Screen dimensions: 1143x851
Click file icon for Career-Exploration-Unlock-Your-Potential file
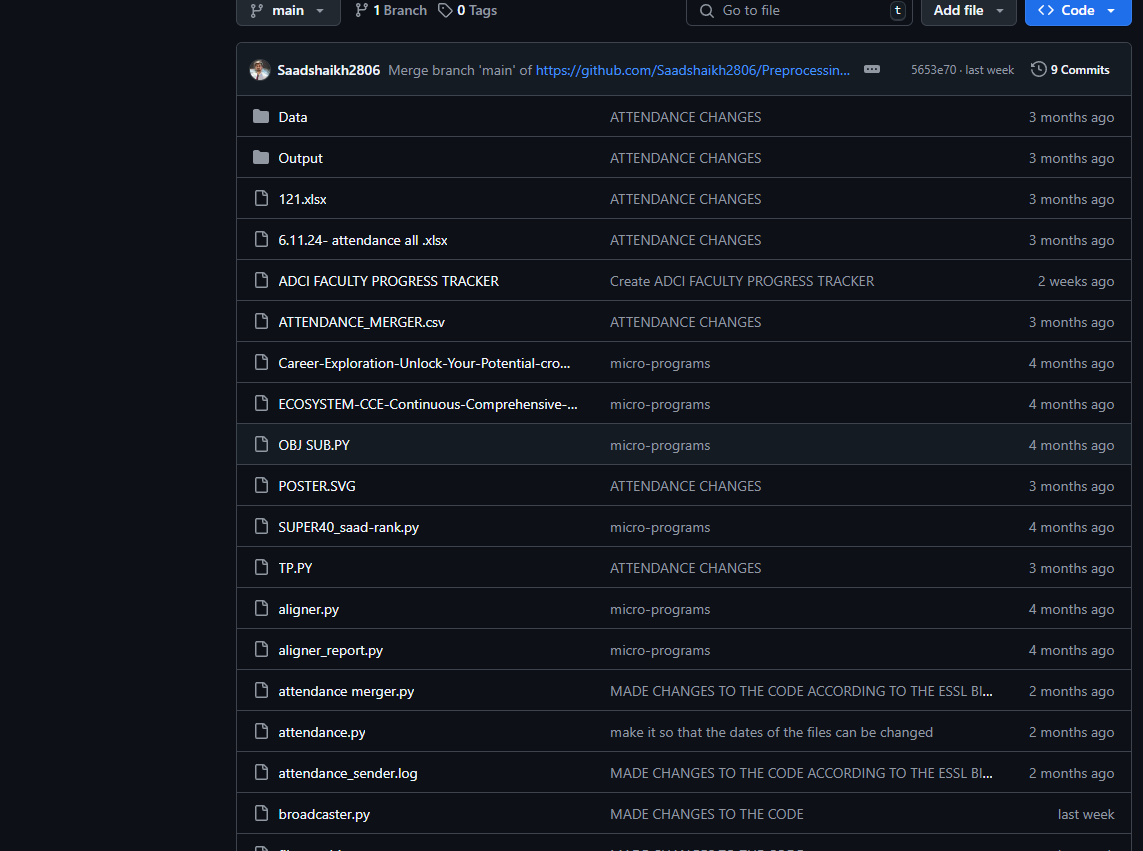[261, 362]
